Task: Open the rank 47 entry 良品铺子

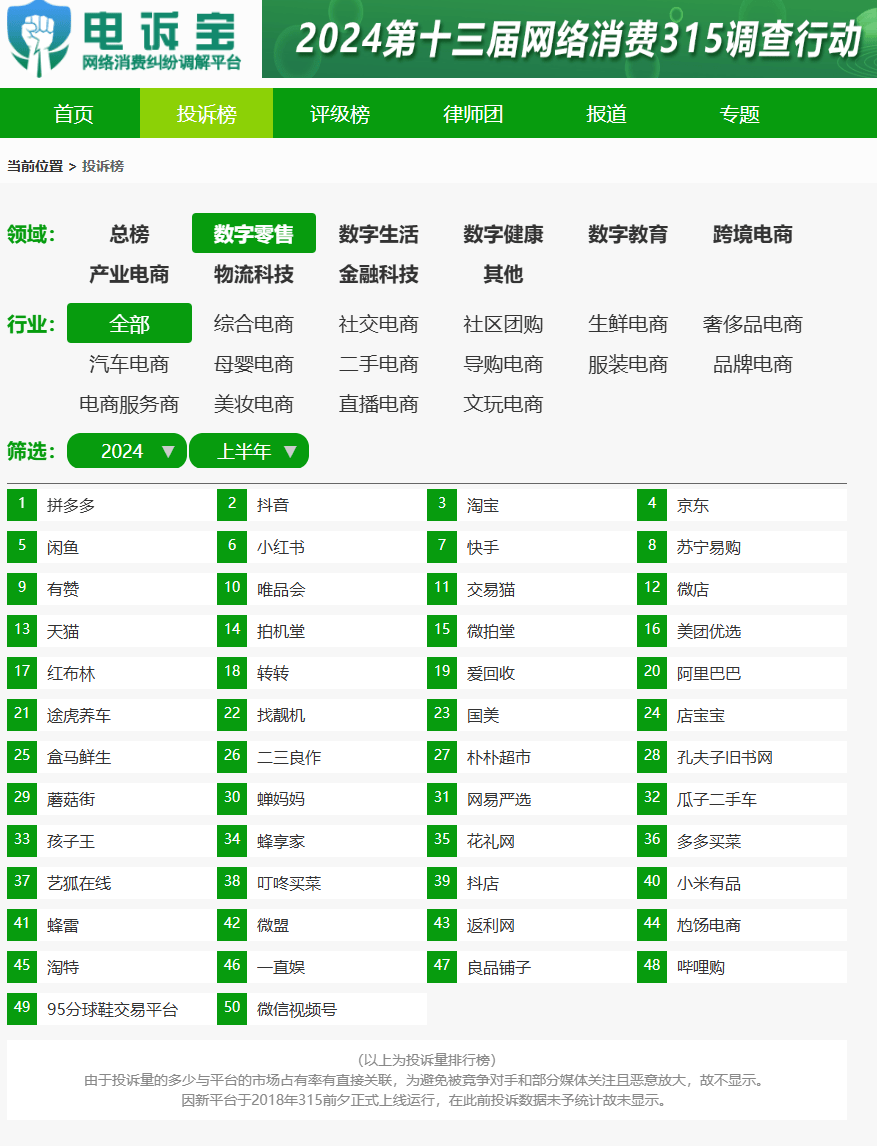Action: (x=532, y=967)
